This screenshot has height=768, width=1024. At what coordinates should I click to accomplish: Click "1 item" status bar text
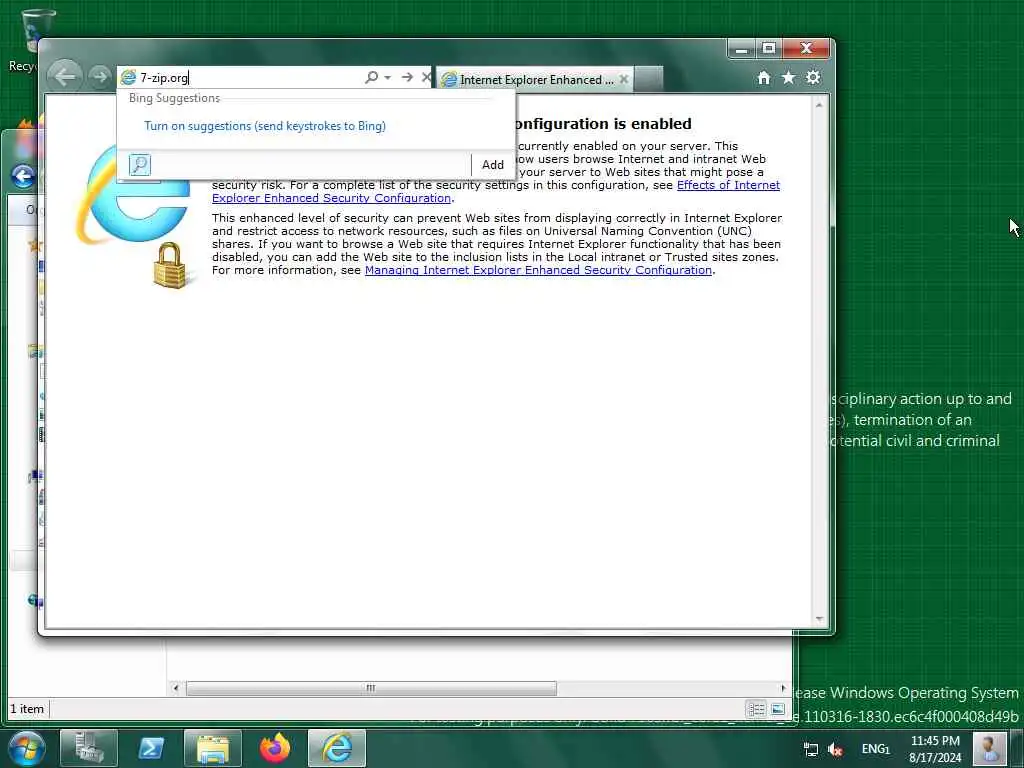pyautogui.click(x=27, y=709)
